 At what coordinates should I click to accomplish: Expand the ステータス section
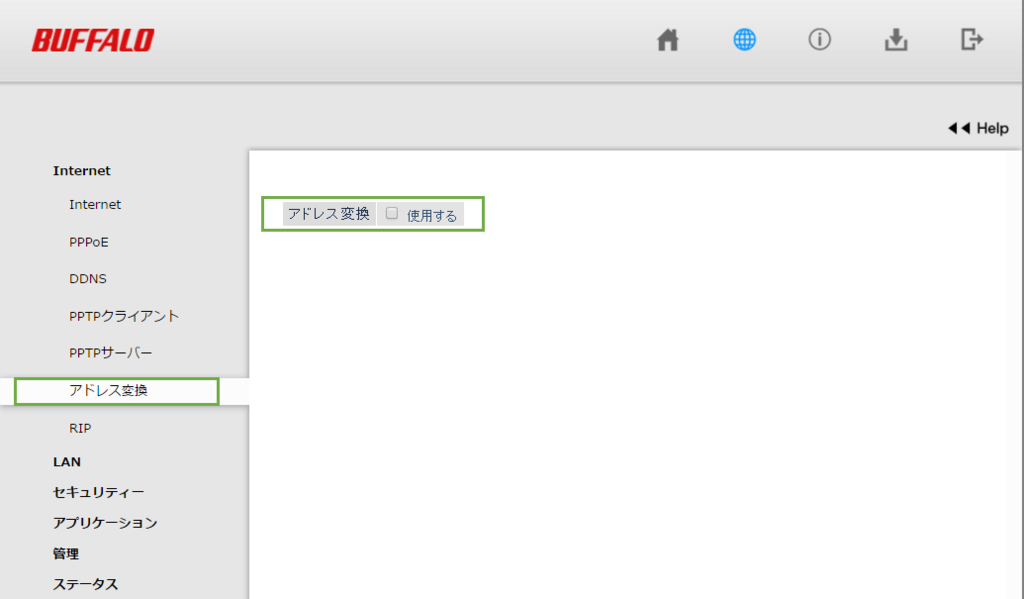[86, 584]
